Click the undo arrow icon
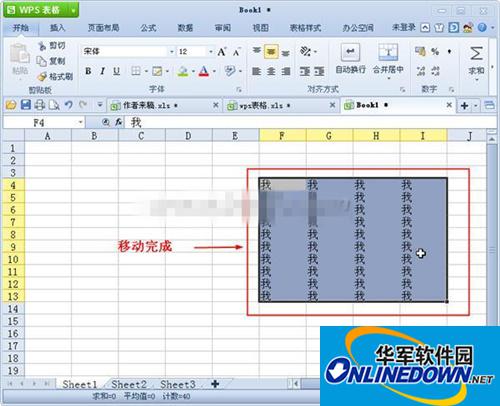The image size is (500, 406). point(69,105)
